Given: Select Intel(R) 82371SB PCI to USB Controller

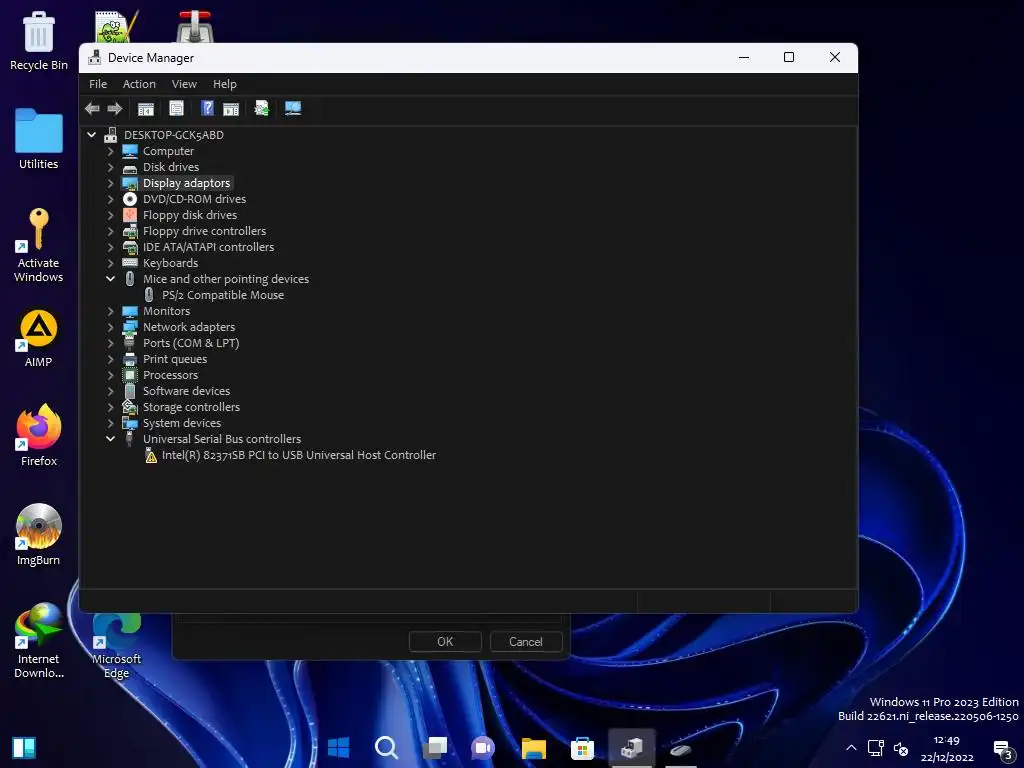Looking at the screenshot, I should click(298, 455).
